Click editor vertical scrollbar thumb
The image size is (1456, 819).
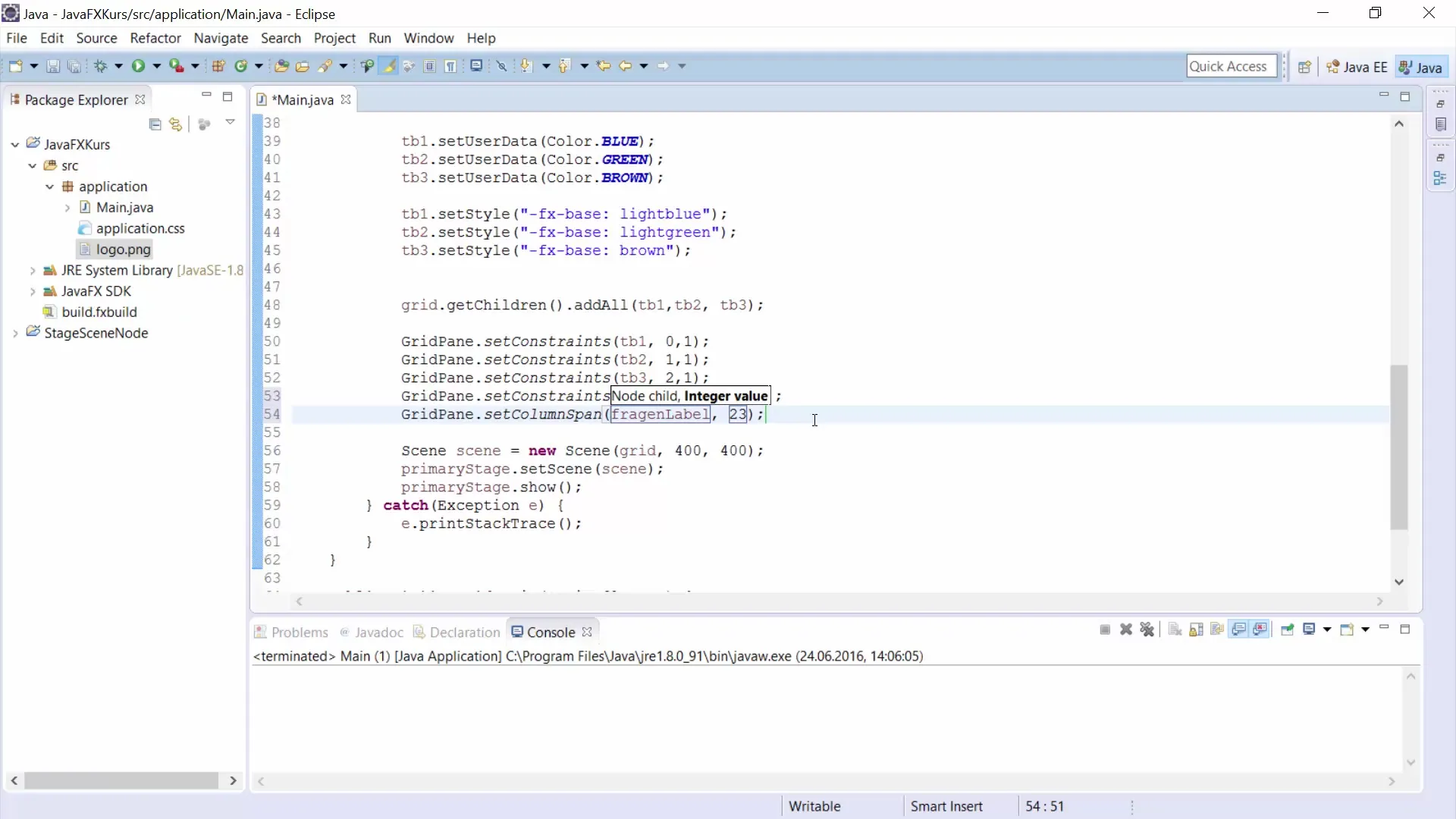click(1399, 447)
